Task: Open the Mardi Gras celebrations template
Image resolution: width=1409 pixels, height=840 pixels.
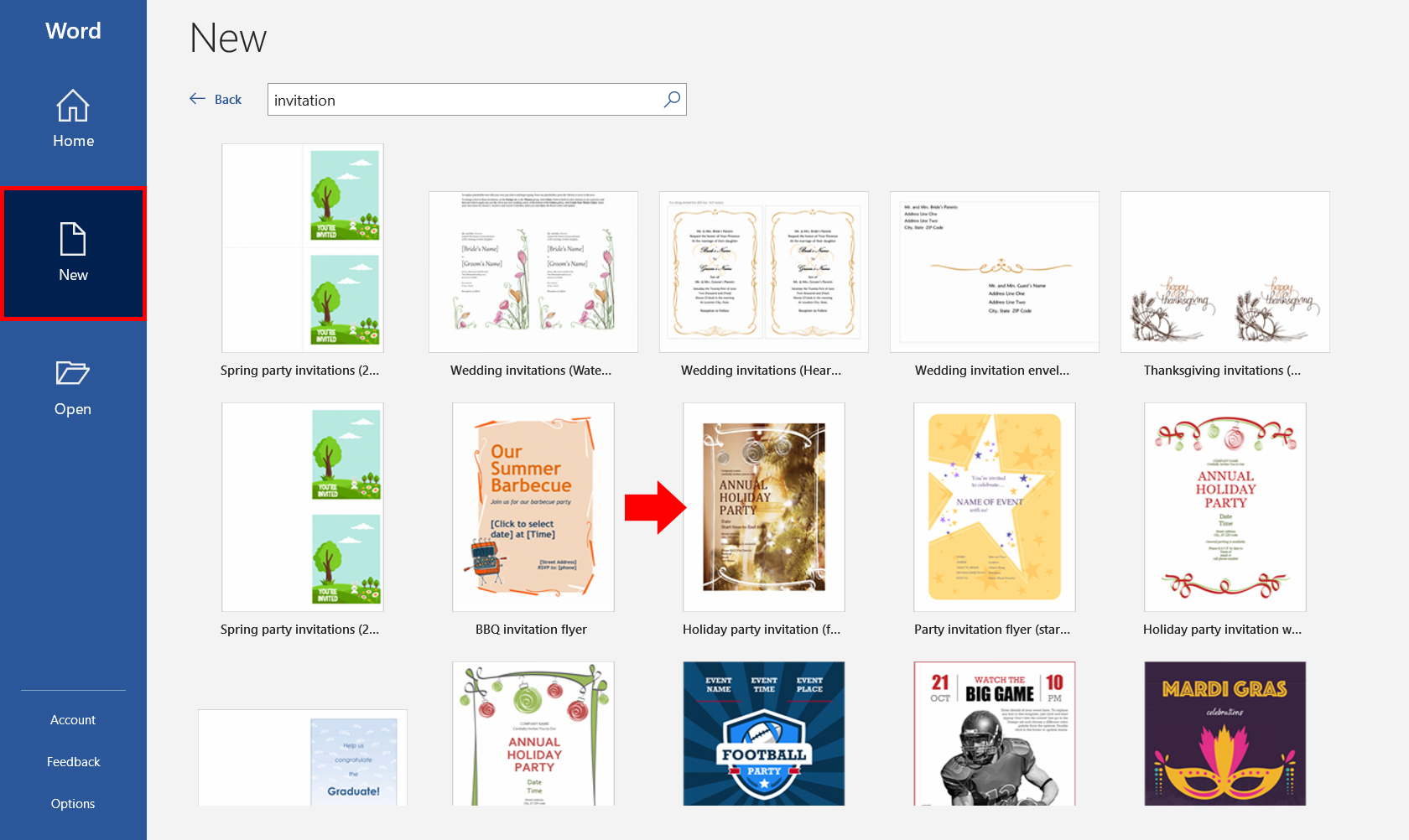Action: [x=1224, y=734]
